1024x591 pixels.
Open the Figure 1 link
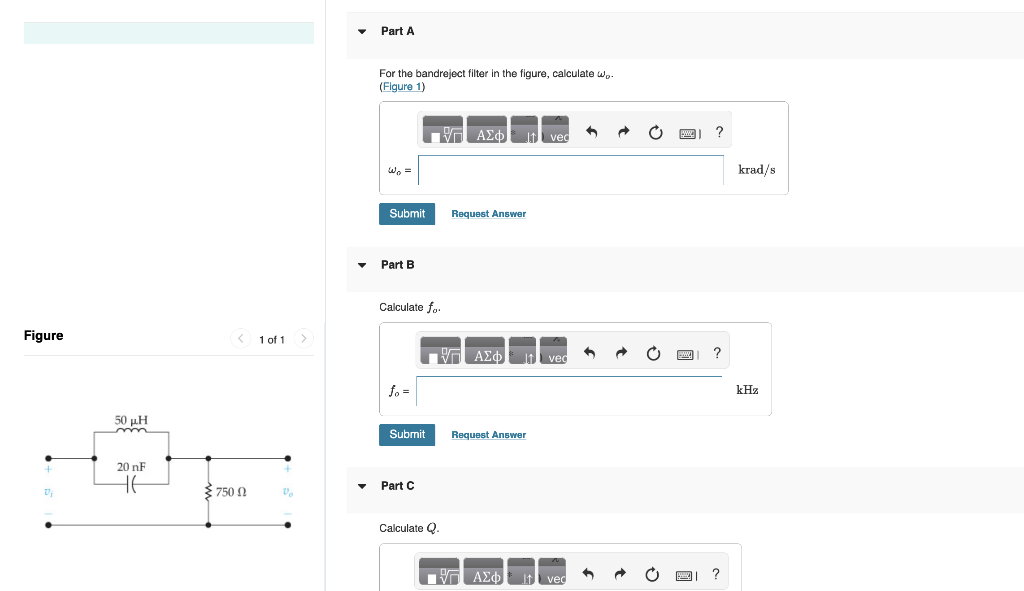tap(402, 86)
